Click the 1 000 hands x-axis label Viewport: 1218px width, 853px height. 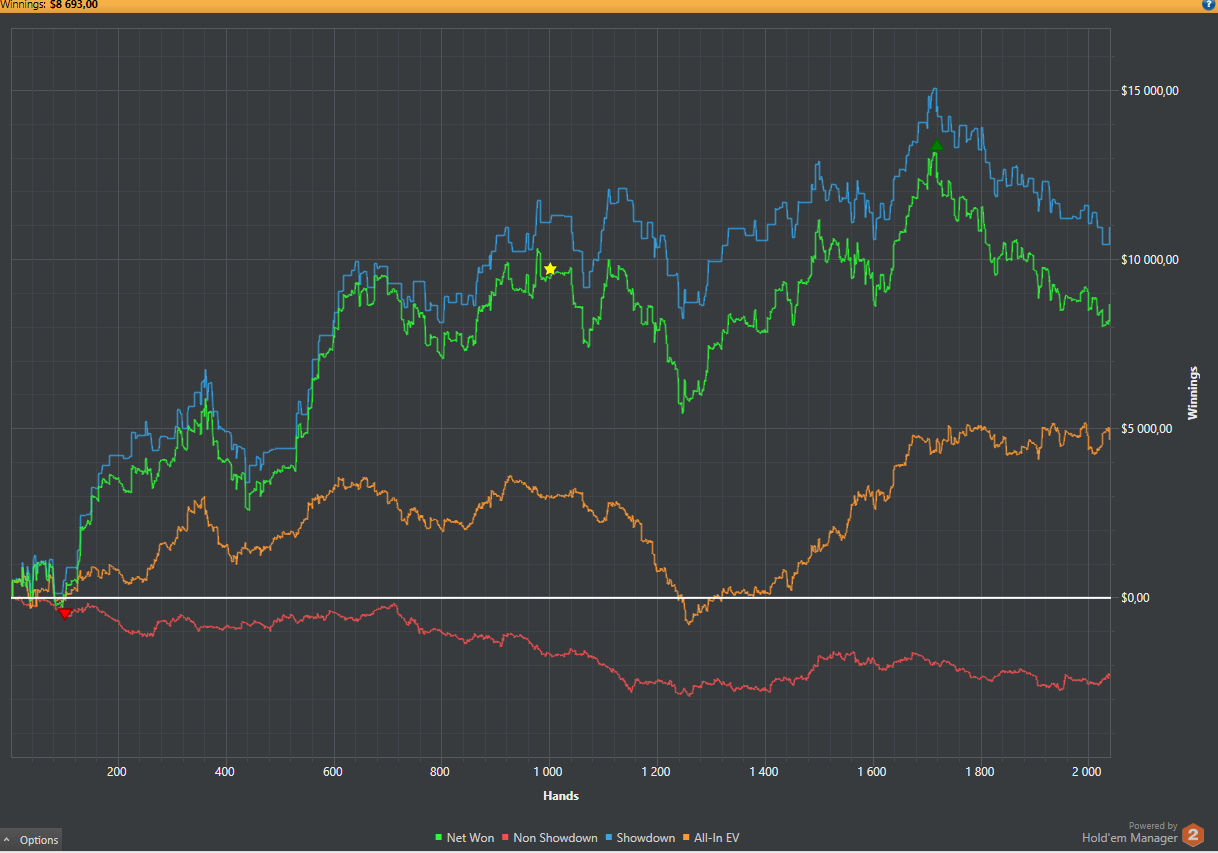tap(548, 772)
